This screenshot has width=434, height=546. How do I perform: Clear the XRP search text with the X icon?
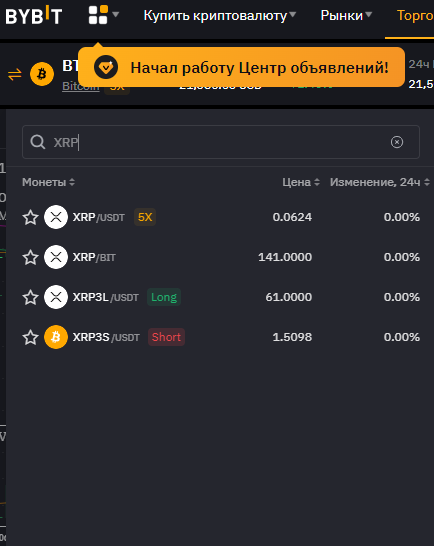coord(397,142)
